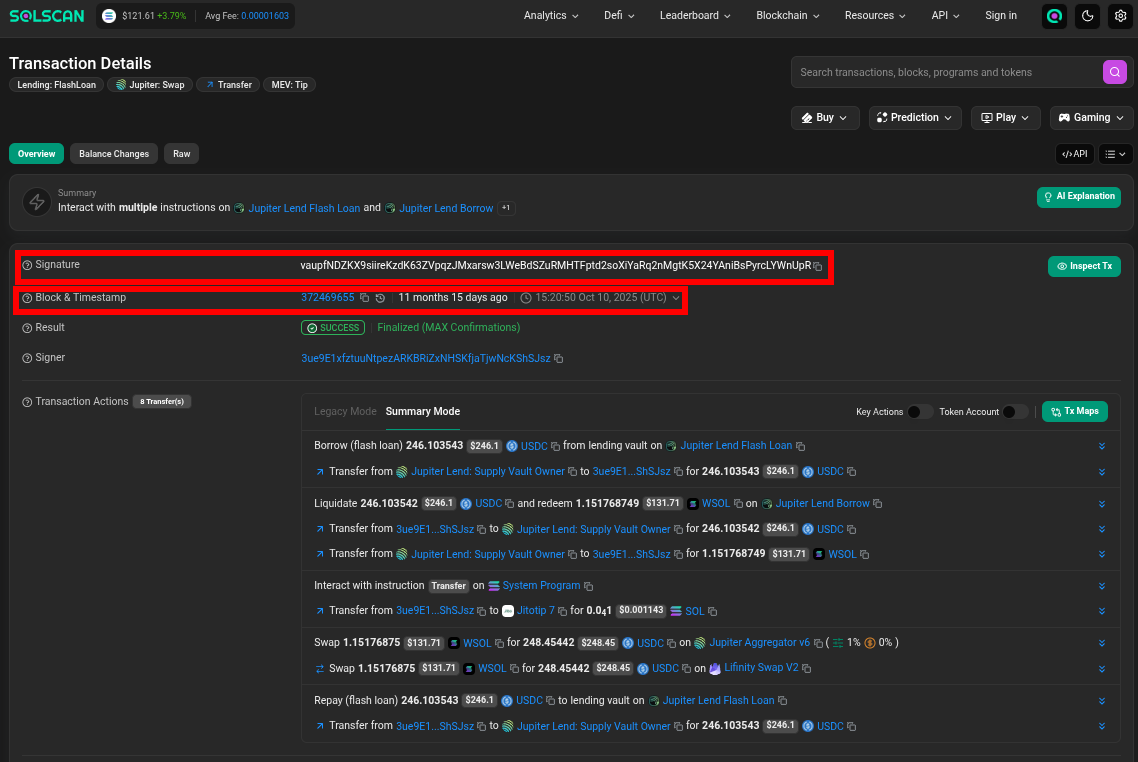Click the Transaction Actions help icon
Image resolution: width=1138 pixels, height=762 pixels.
point(27,402)
